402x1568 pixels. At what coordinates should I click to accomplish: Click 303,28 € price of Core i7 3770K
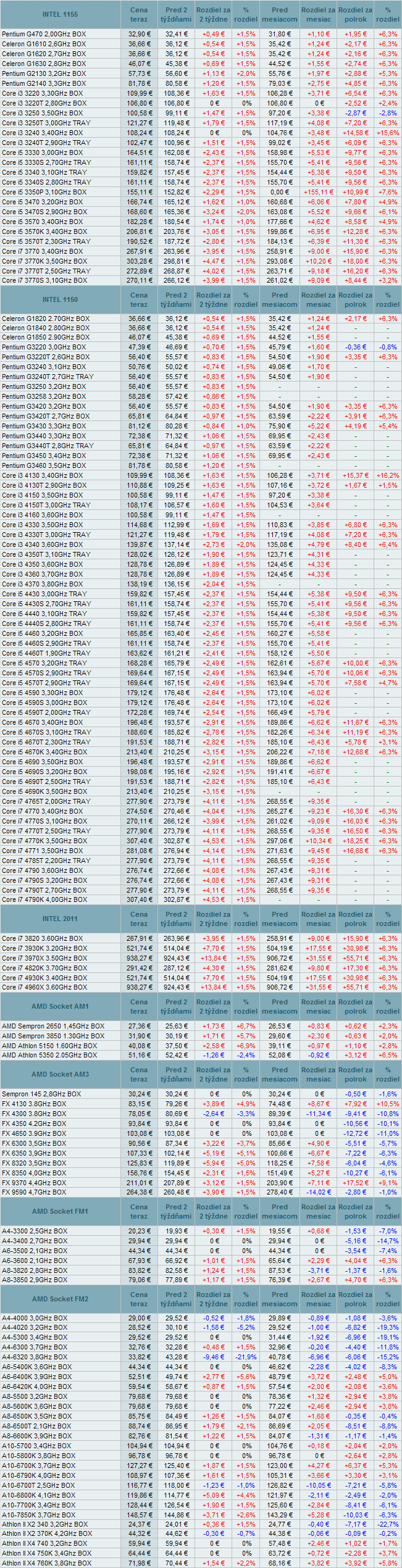(x=139, y=261)
